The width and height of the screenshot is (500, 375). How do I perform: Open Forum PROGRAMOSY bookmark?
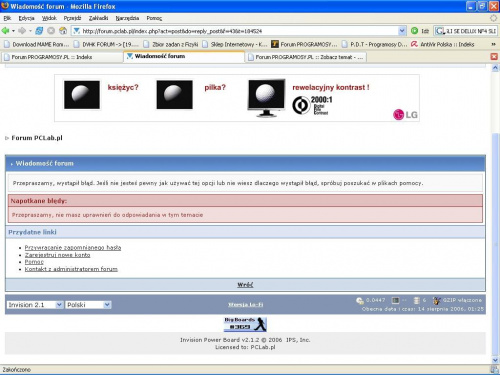(304, 44)
